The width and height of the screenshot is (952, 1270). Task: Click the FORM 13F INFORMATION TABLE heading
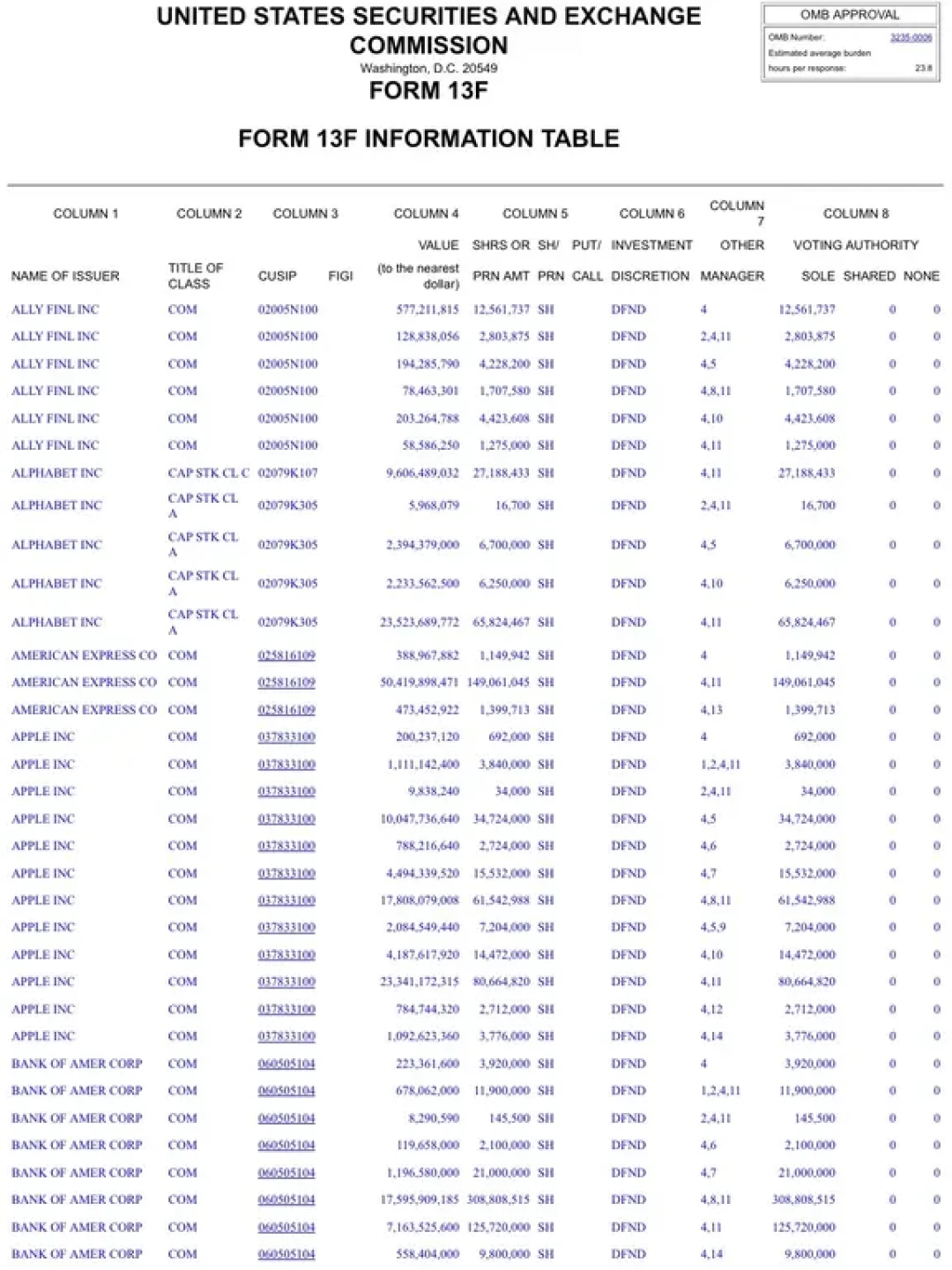[x=429, y=138]
